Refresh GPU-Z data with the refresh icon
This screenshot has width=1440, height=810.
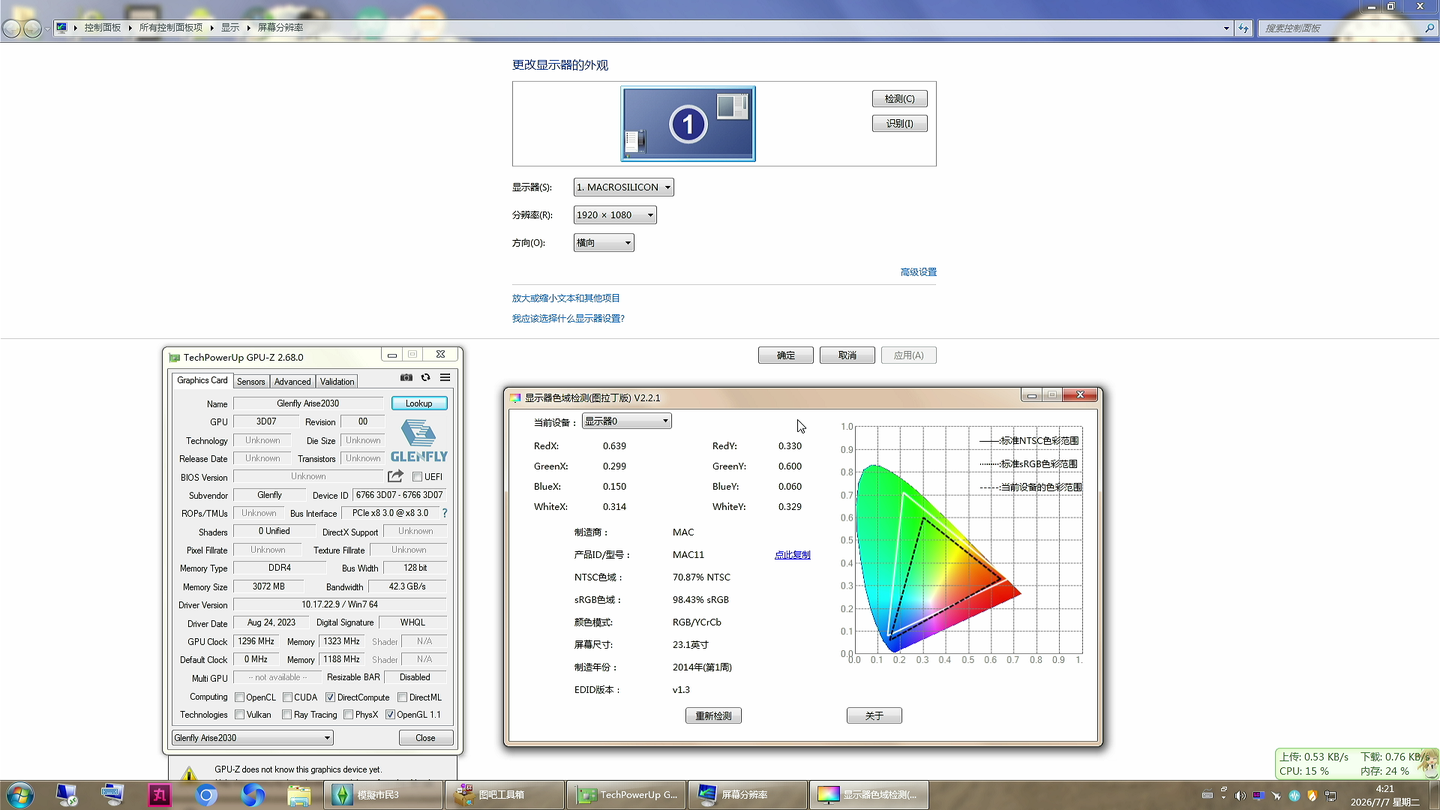point(425,378)
